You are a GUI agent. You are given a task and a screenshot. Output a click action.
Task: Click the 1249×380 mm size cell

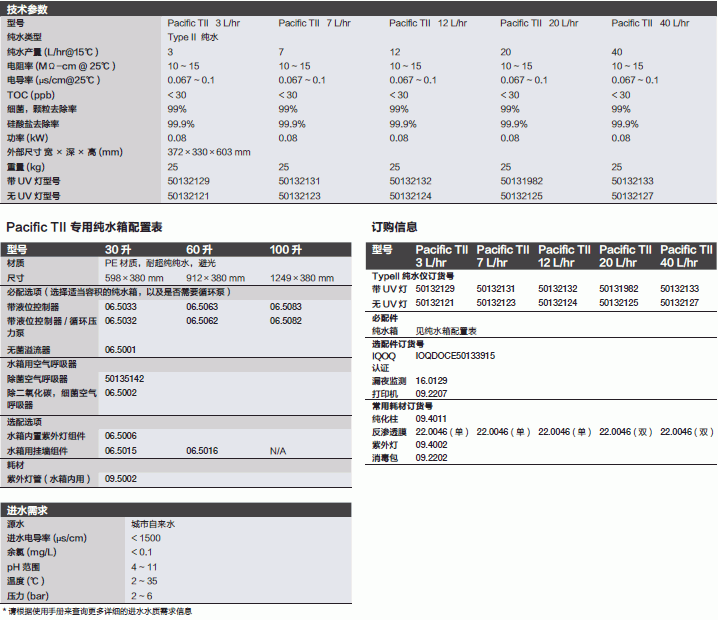click(302, 278)
